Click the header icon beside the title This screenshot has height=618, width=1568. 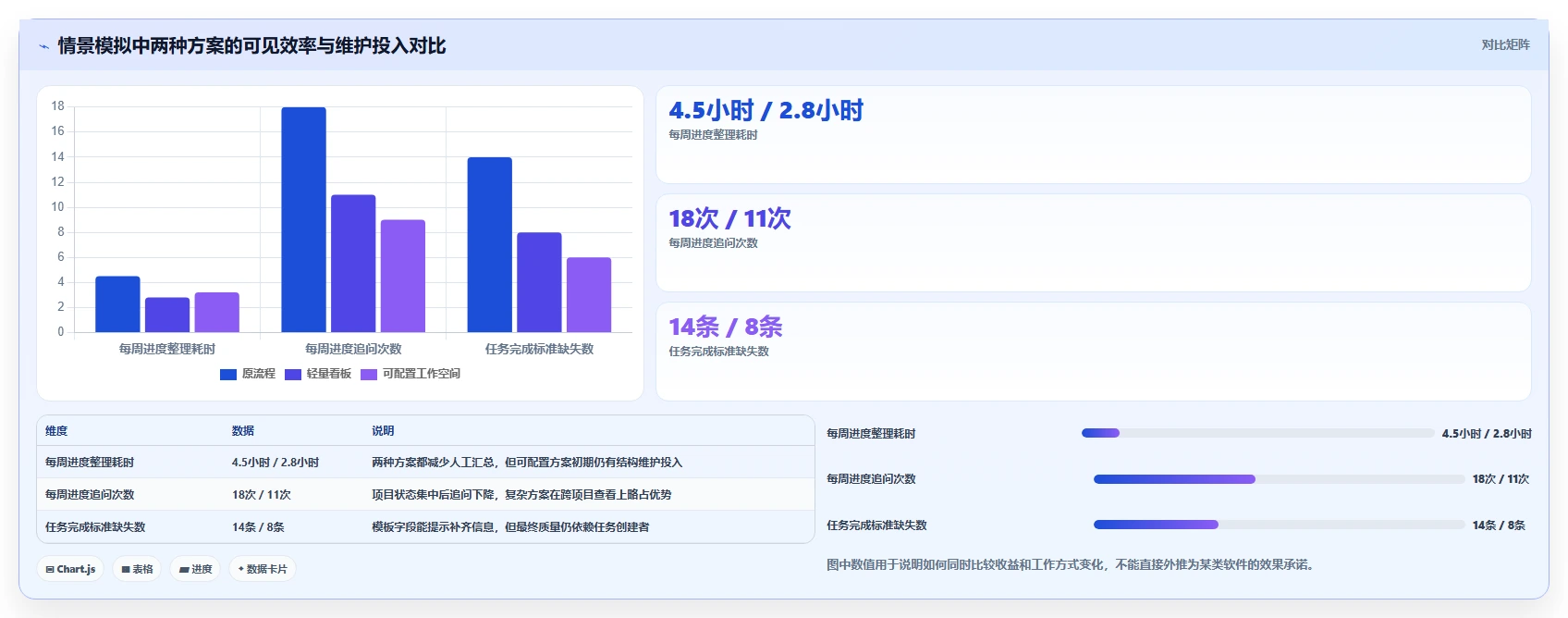pyautogui.click(x=43, y=46)
